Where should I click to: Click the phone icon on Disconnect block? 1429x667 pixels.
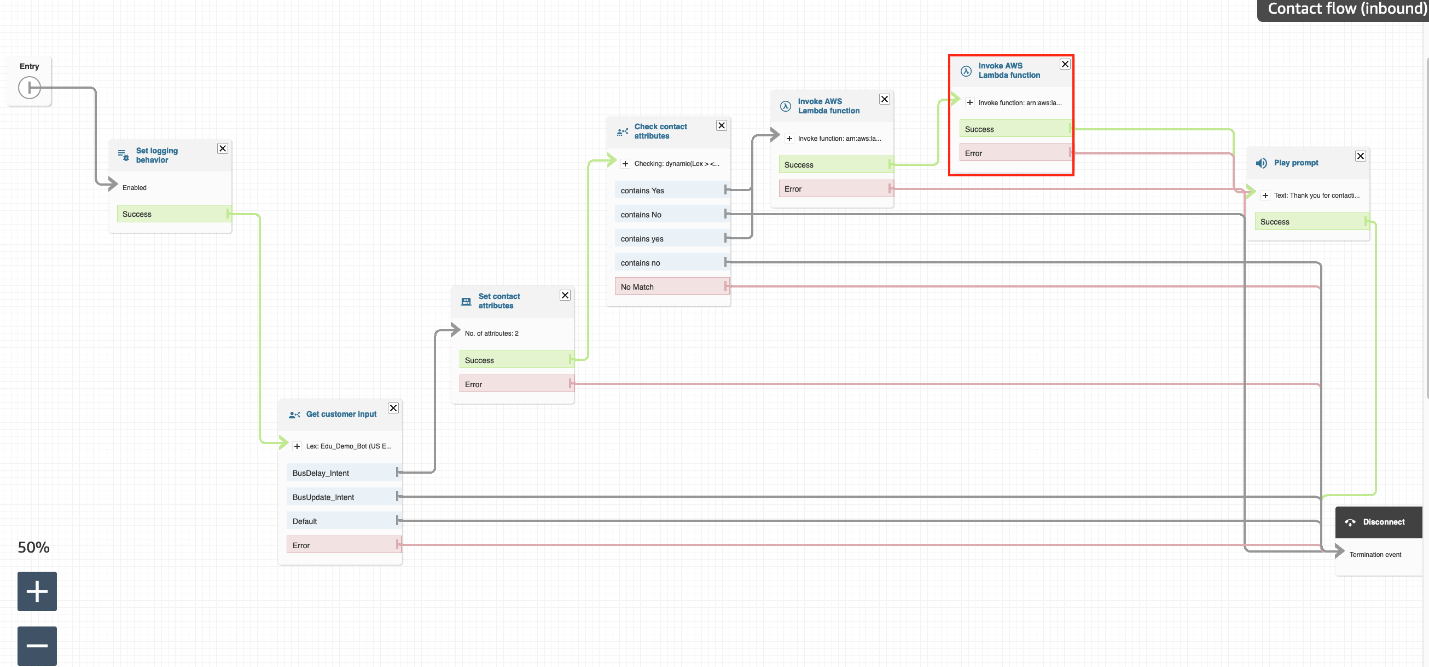tap(1351, 522)
